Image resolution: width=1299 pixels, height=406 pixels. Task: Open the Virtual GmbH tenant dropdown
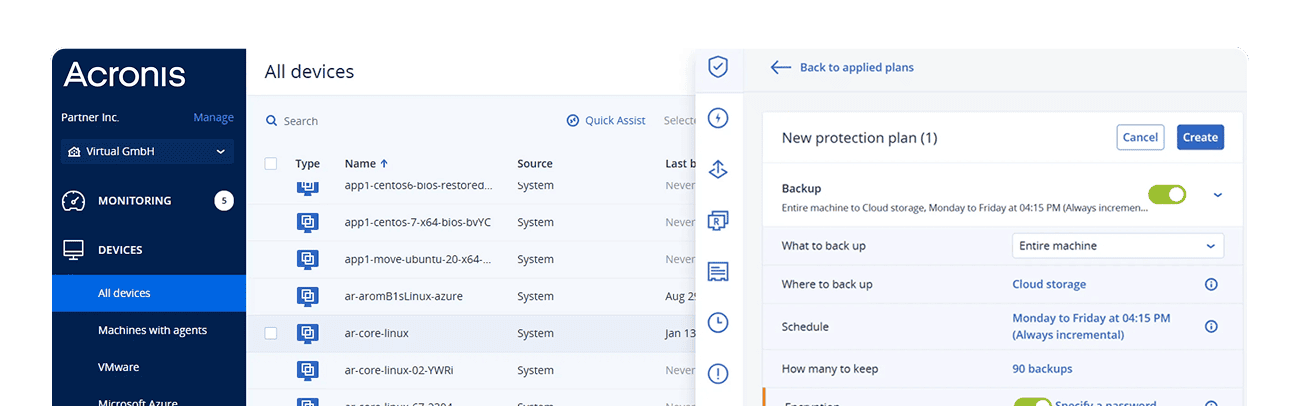pyautogui.click(x=148, y=152)
